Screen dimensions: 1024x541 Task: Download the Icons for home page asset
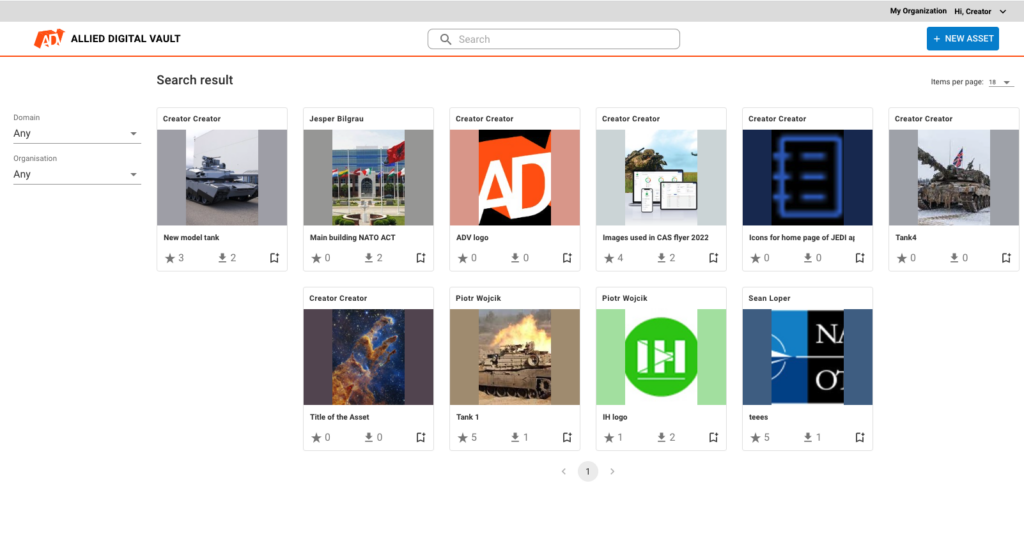pos(807,258)
